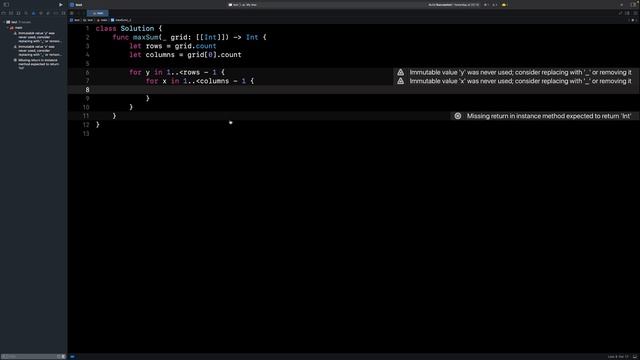The height and width of the screenshot is (360, 640).
Task: Toggle the debug area button at bottom right
Action: 635,356
